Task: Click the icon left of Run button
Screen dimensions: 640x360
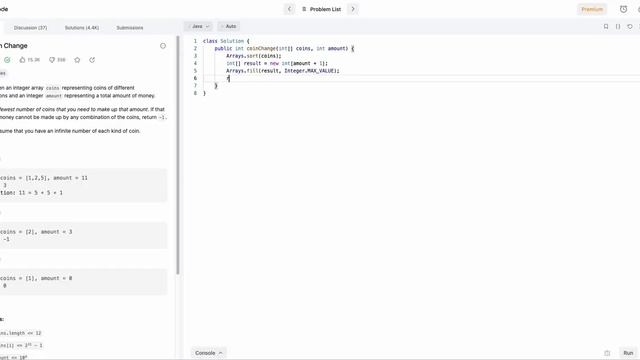Action: [x=607, y=353]
